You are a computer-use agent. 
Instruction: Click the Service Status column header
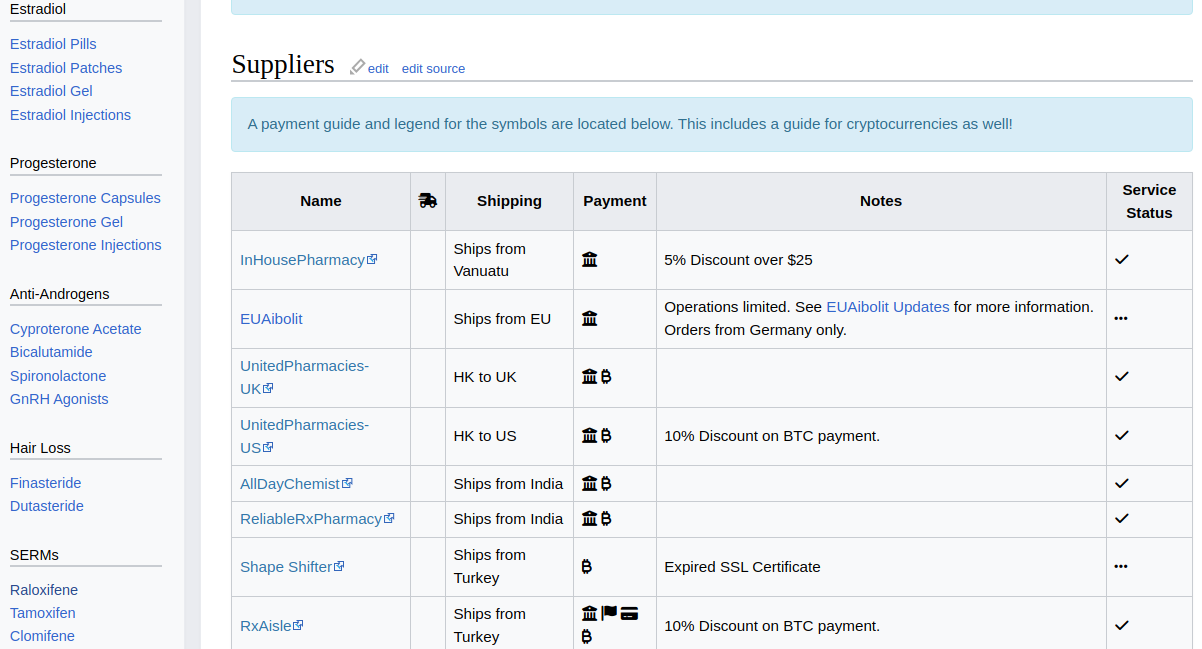coord(1149,201)
